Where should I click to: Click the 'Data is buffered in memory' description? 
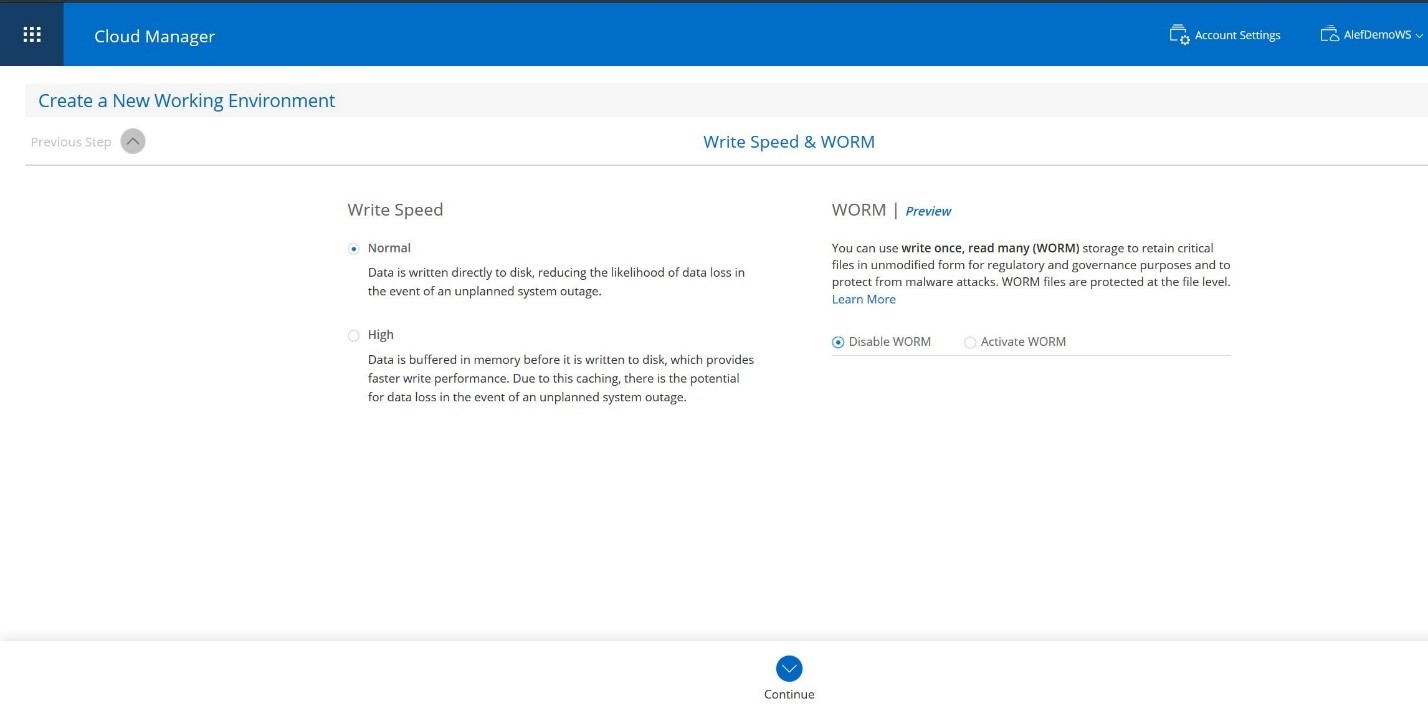point(561,378)
